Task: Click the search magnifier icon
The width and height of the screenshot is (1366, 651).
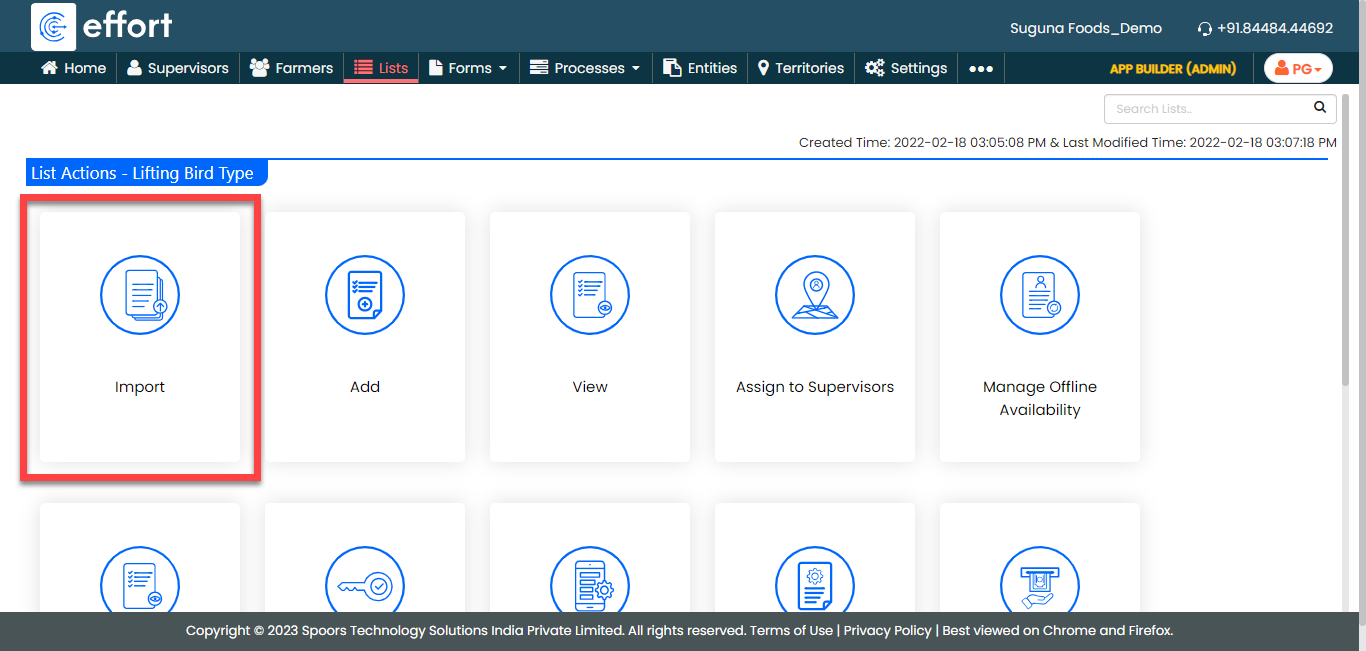Action: pos(1320,108)
